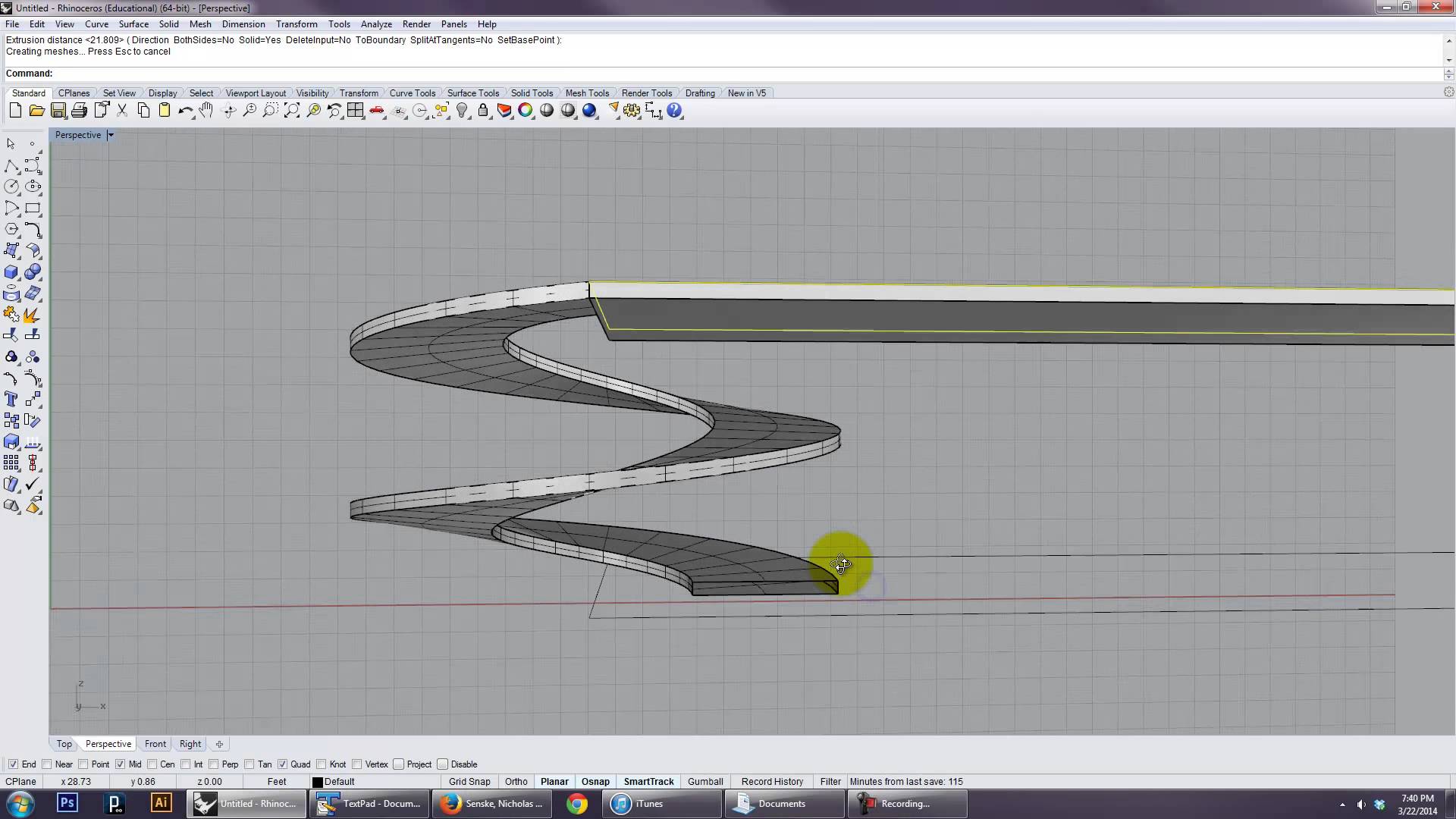Screen dimensions: 1456x819
Task: Select the Box tool
Action: click(12, 271)
